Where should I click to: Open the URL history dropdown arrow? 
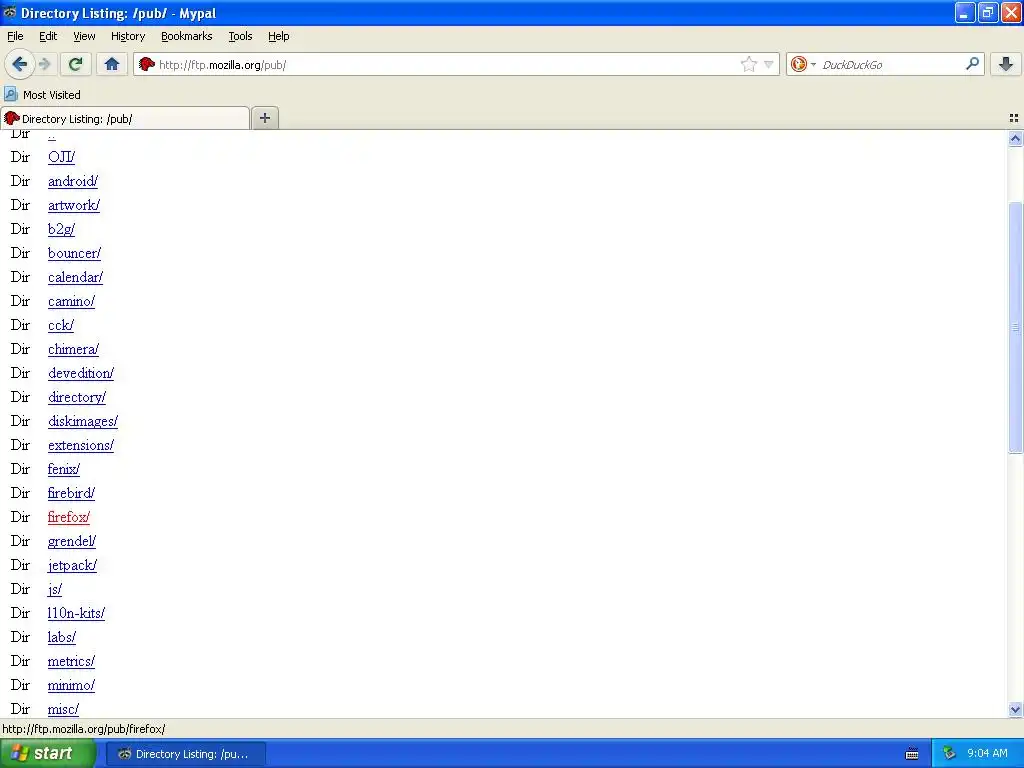[x=769, y=64]
